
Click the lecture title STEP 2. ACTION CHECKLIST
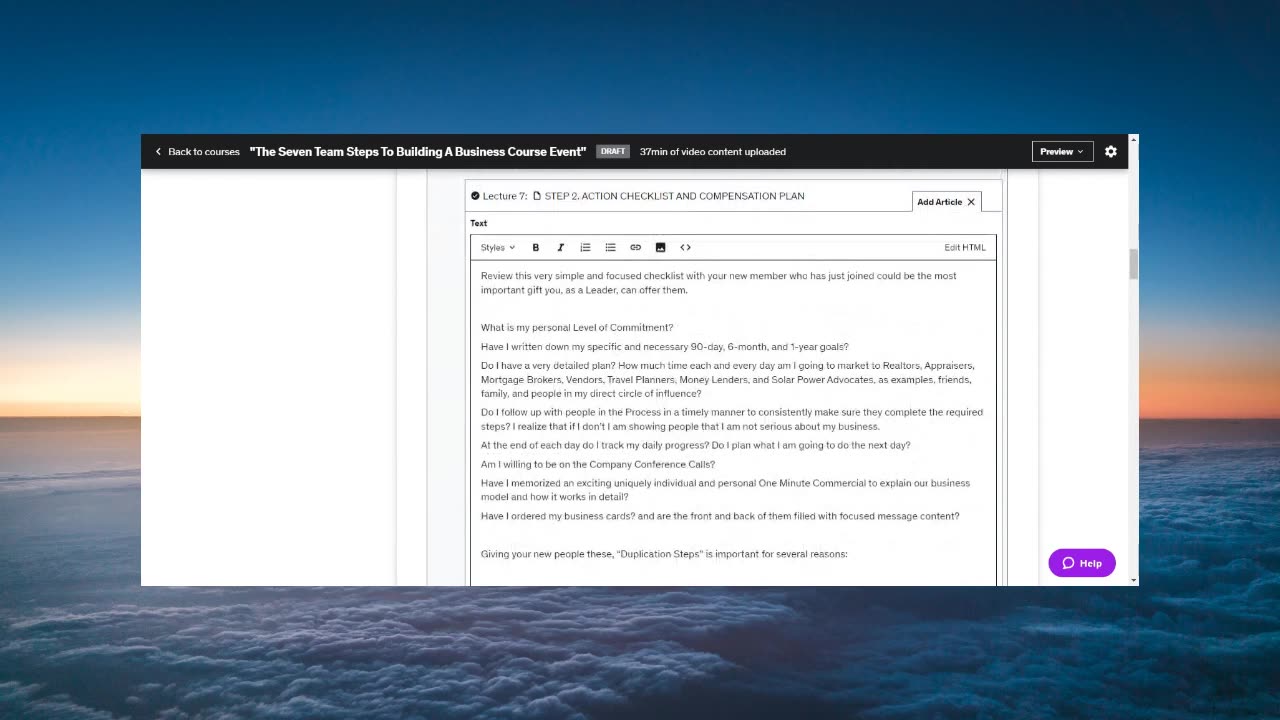pyautogui.click(x=674, y=196)
